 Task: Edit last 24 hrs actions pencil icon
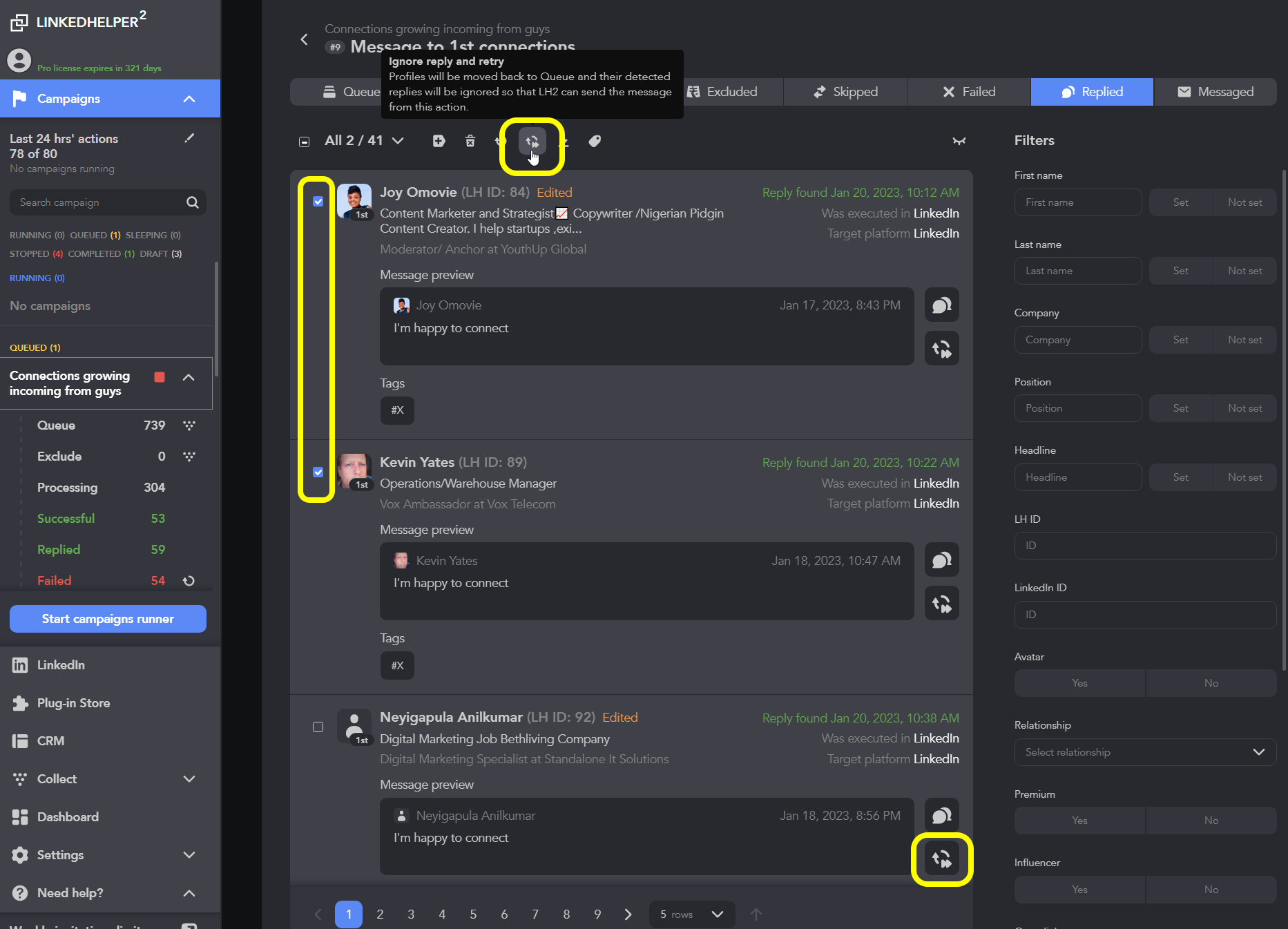(x=189, y=138)
